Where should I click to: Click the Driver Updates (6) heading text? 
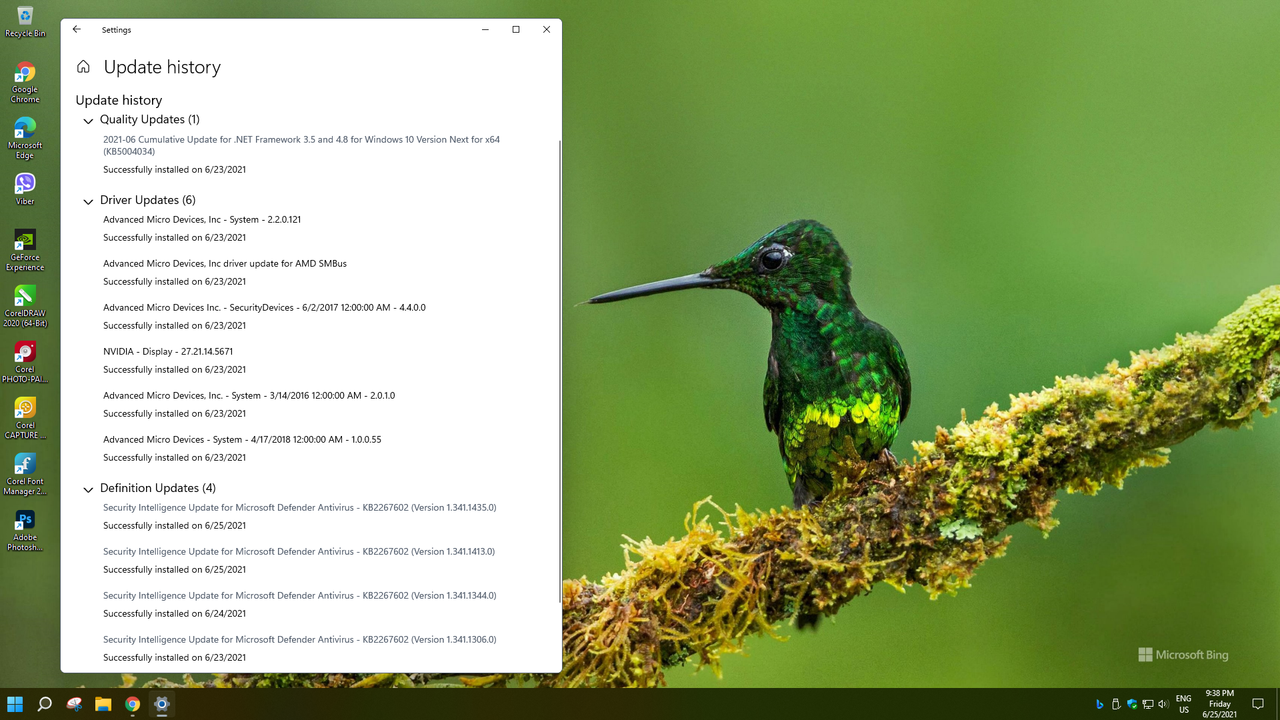[148, 200]
